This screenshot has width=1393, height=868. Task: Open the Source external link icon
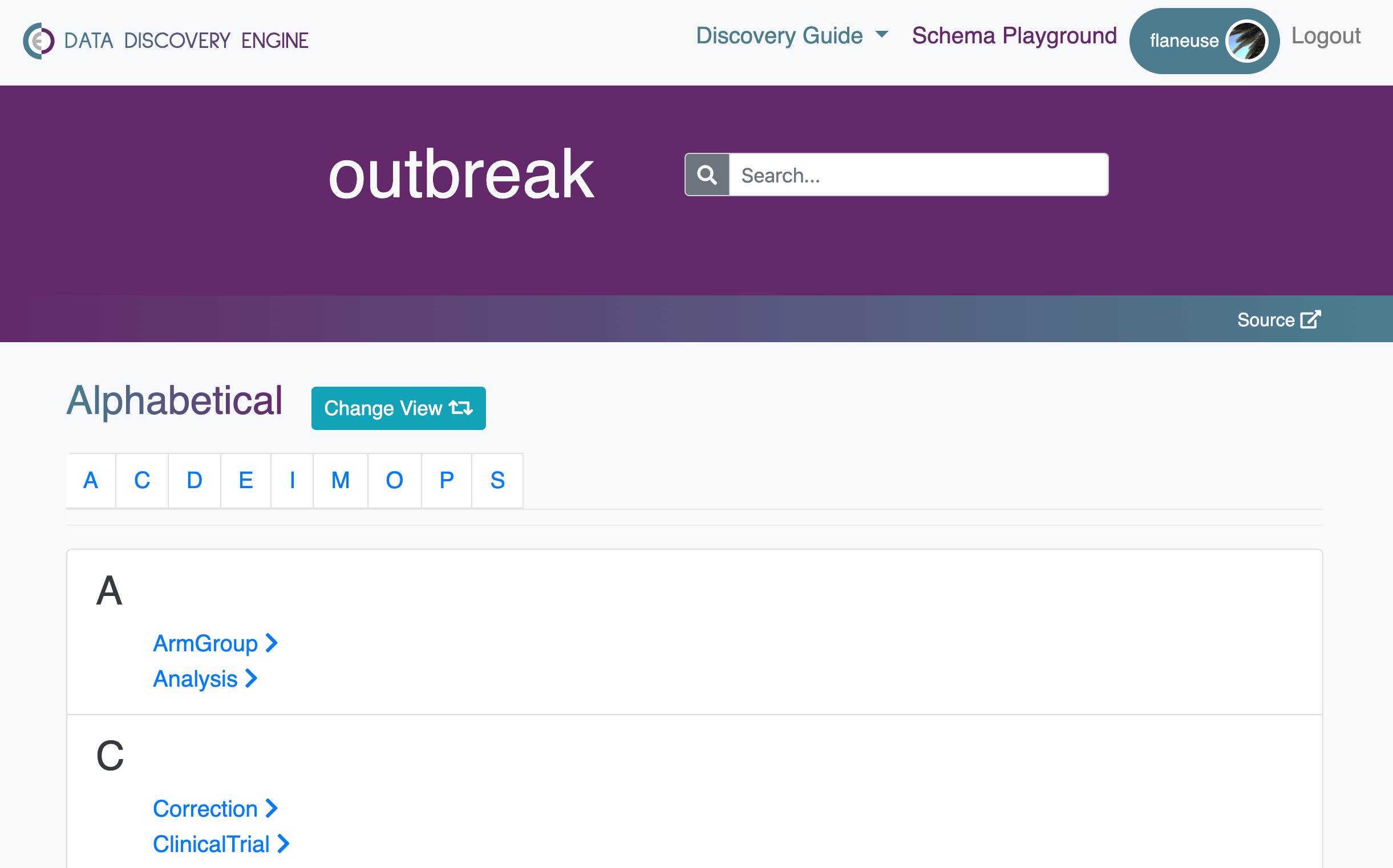[1311, 320]
